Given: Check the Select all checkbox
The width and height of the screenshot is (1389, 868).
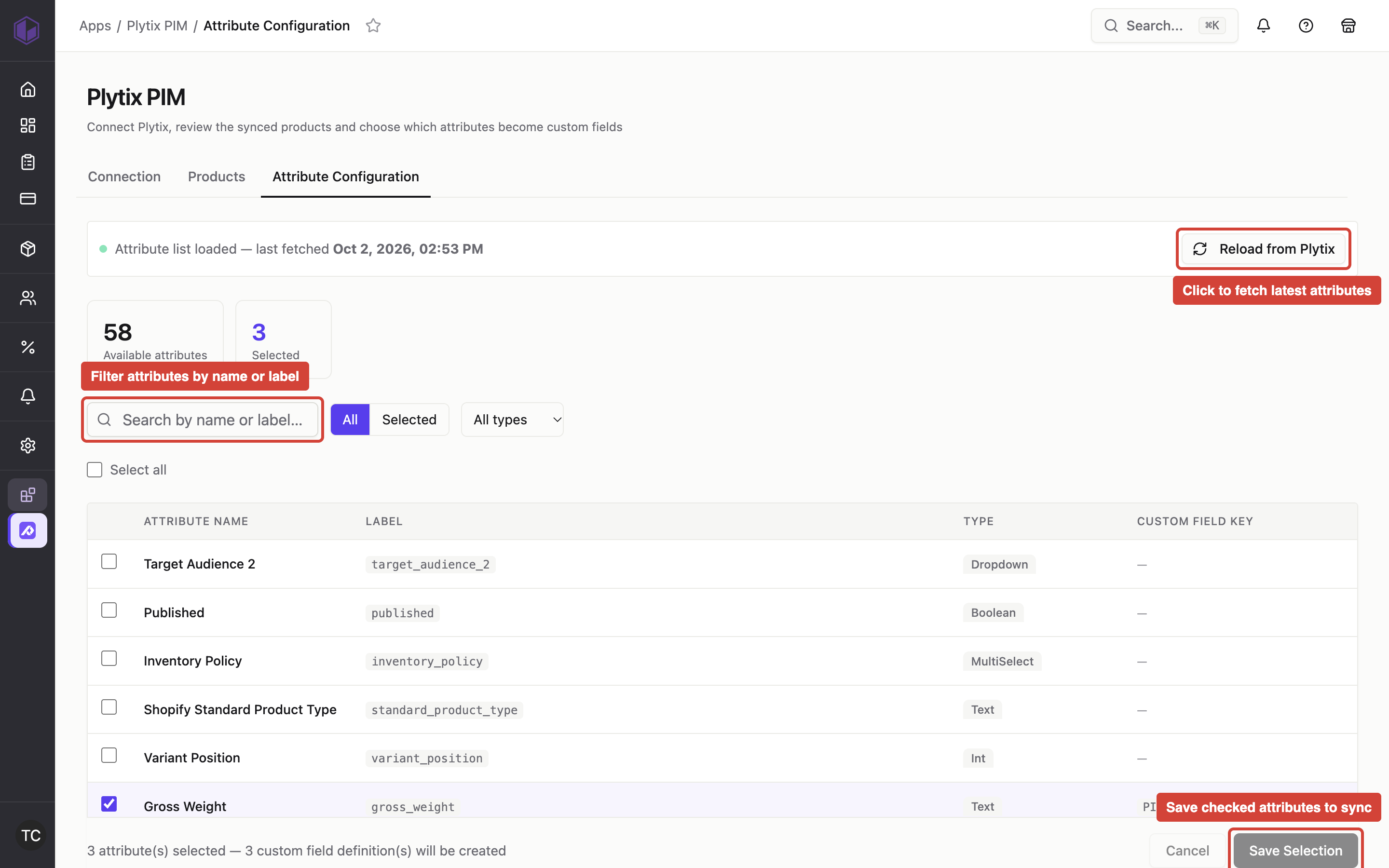Looking at the screenshot, I should point(95,470).
